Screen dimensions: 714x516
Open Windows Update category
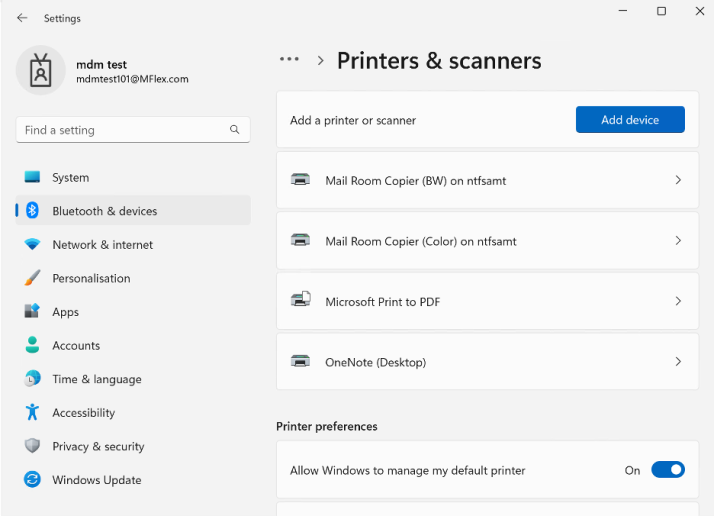pos(133,480)
